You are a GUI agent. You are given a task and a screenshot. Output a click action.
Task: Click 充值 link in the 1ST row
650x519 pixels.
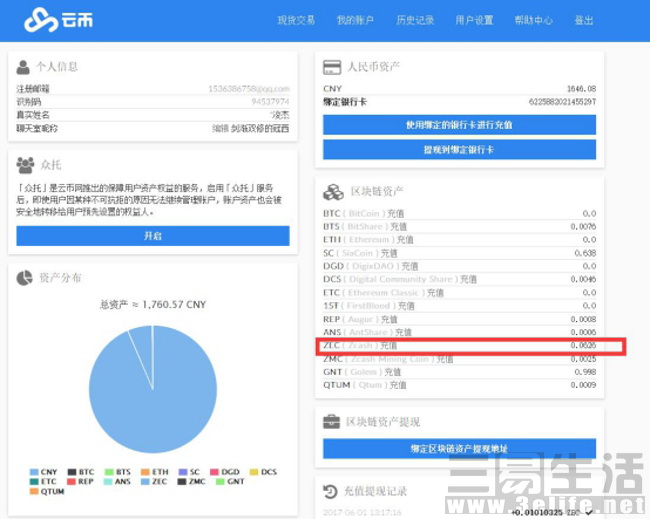406,306
